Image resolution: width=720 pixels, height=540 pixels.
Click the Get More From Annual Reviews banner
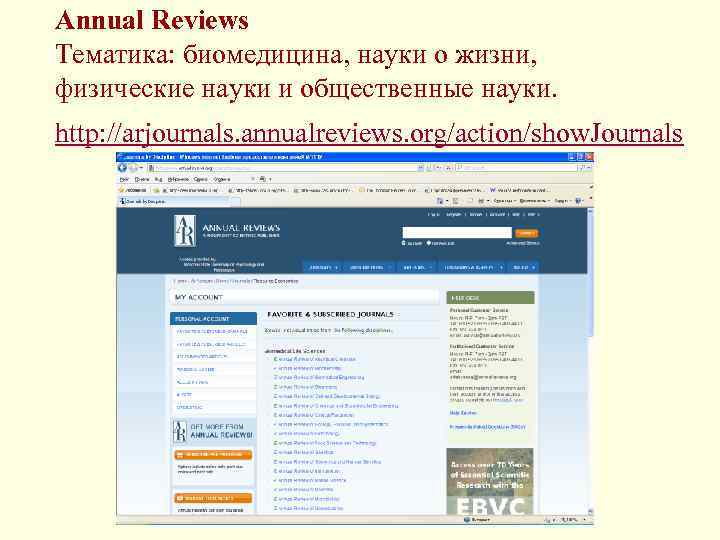214,431
